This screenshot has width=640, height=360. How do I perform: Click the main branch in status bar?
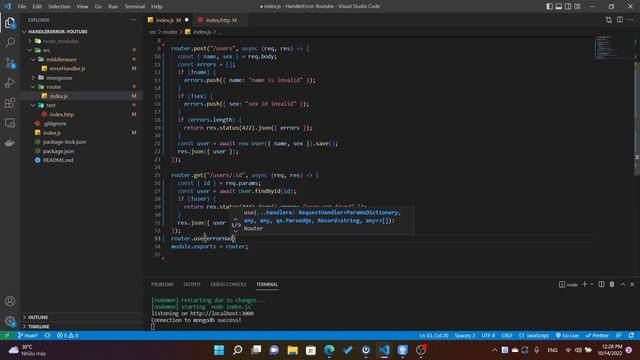(28, 336)
